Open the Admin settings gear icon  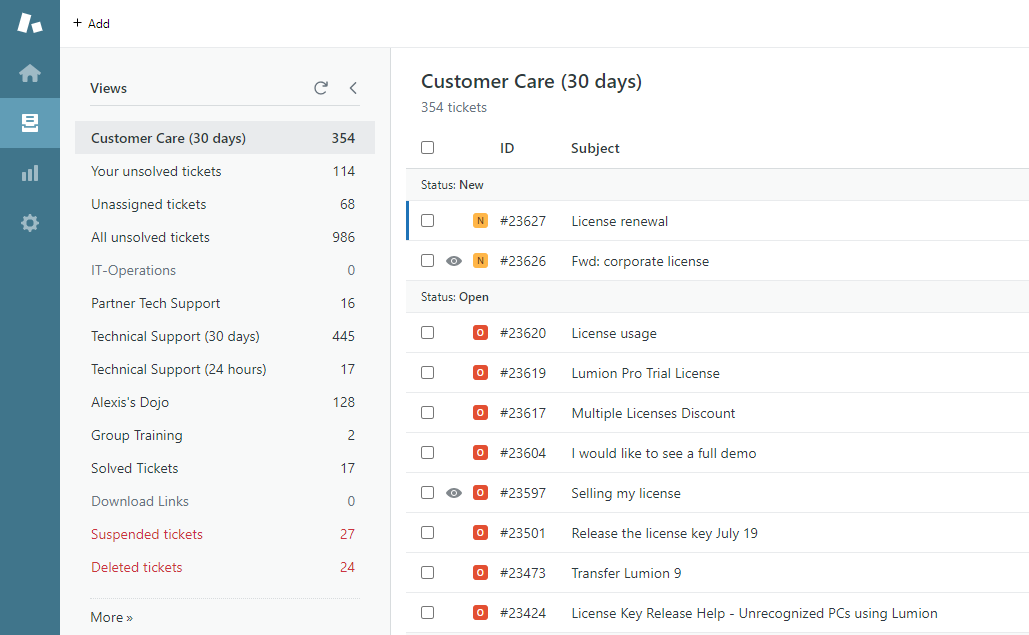[30, 223]
